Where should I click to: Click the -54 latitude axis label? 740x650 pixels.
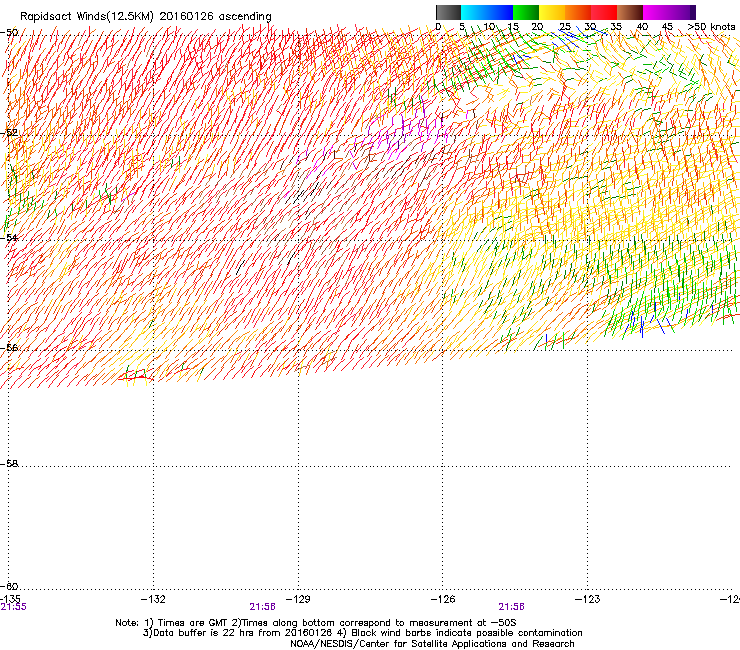click(x=9, y=238)
